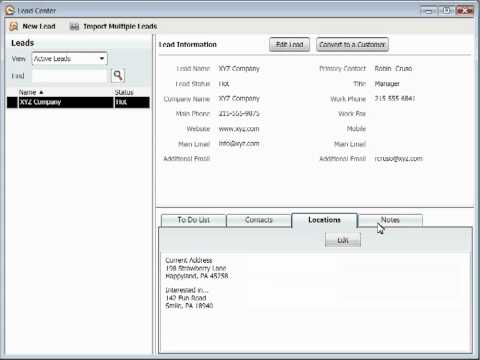Click the Hot lead status value
Viewport: 480px width, 360px height.
tap(224, 84)
